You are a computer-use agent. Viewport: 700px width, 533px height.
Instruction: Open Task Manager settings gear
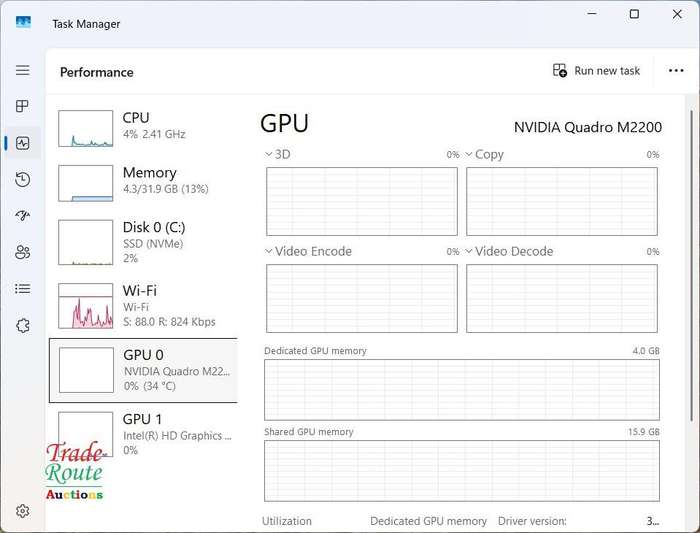tap(23, 511)
